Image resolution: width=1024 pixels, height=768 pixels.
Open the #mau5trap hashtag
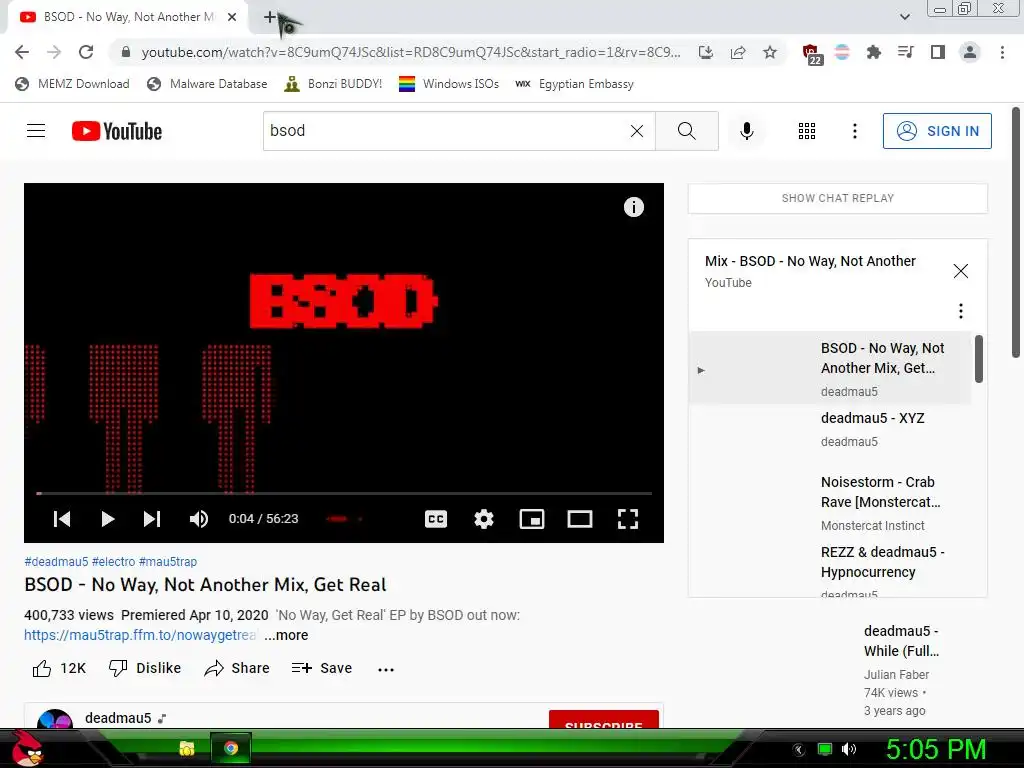(x=168, y=562)
